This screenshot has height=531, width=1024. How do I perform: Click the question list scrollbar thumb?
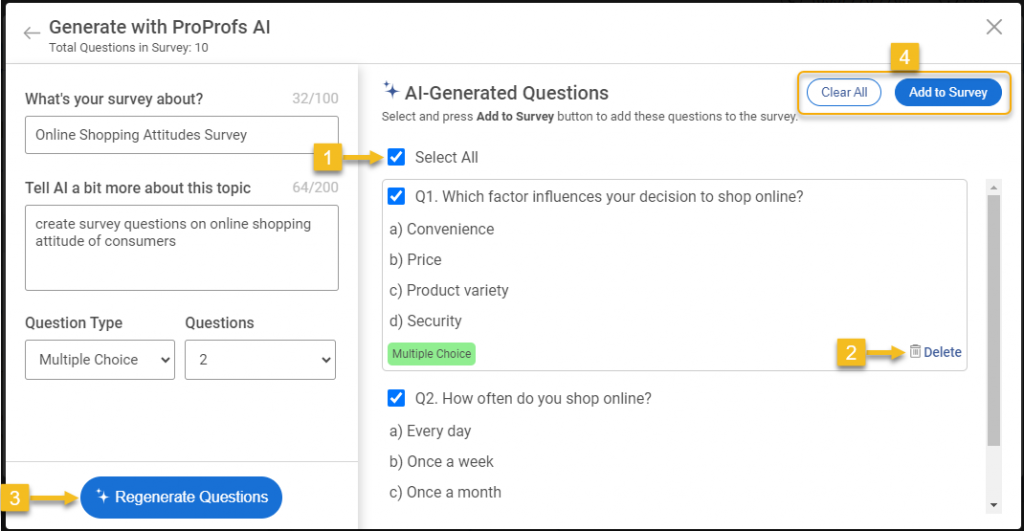[x=993, y=320]
